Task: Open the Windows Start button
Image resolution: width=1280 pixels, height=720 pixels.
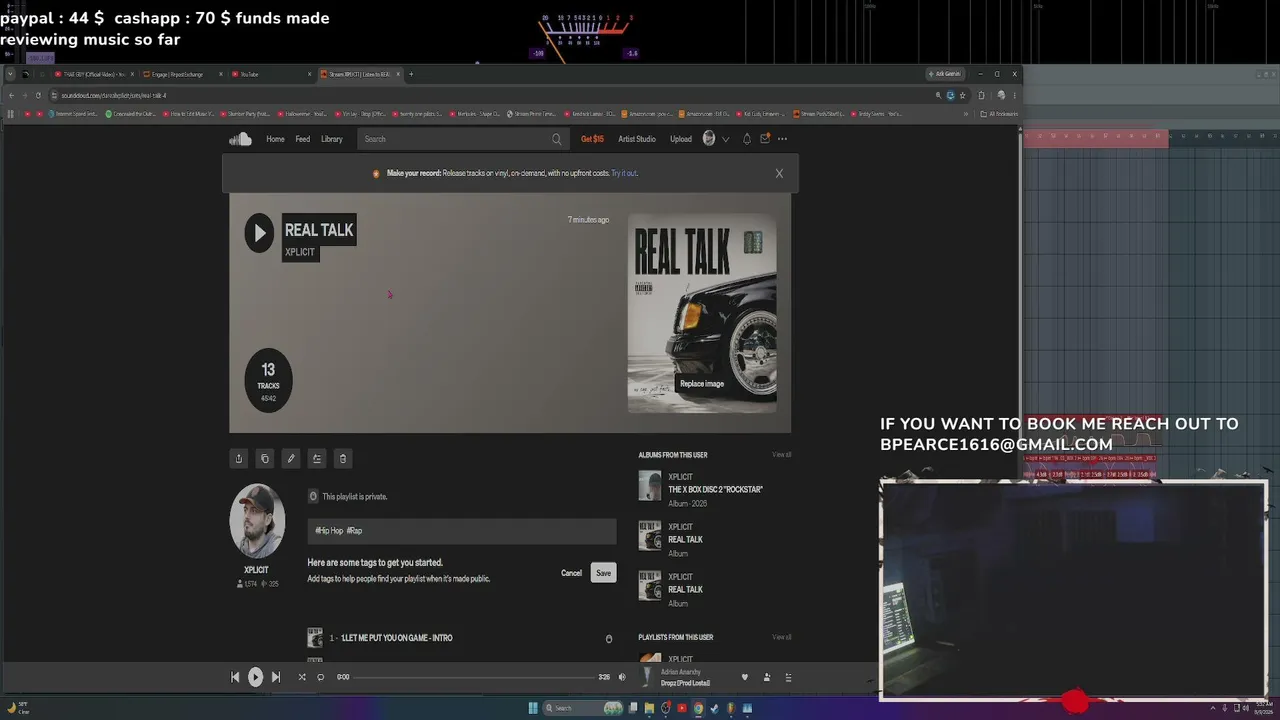Action: point(533,708)
